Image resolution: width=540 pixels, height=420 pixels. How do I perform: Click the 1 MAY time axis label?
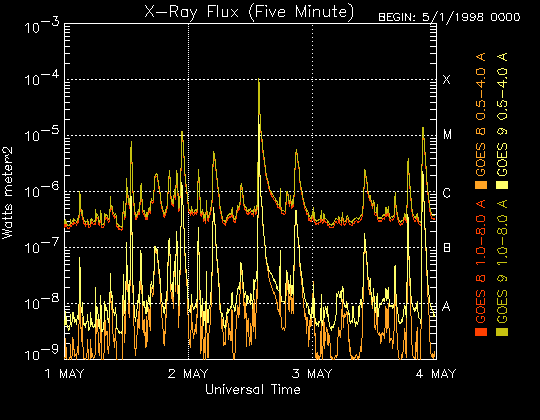click(x=65, y=374)
